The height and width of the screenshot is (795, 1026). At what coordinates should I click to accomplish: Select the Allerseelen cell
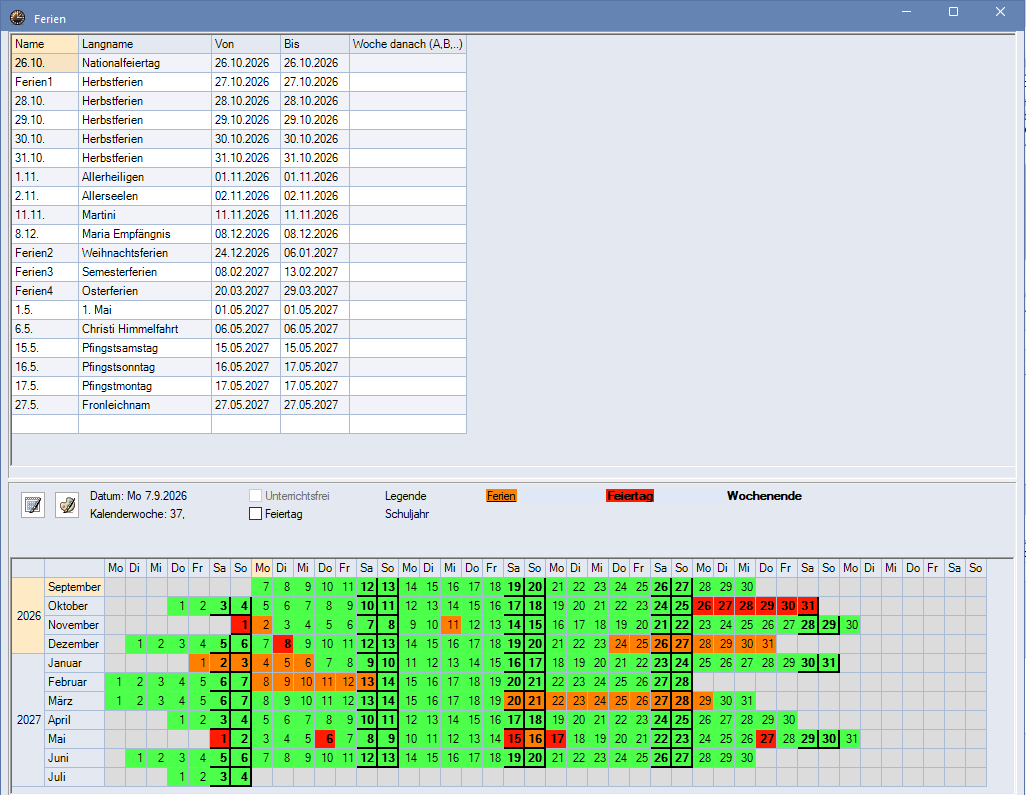click(x=145, y=196)
